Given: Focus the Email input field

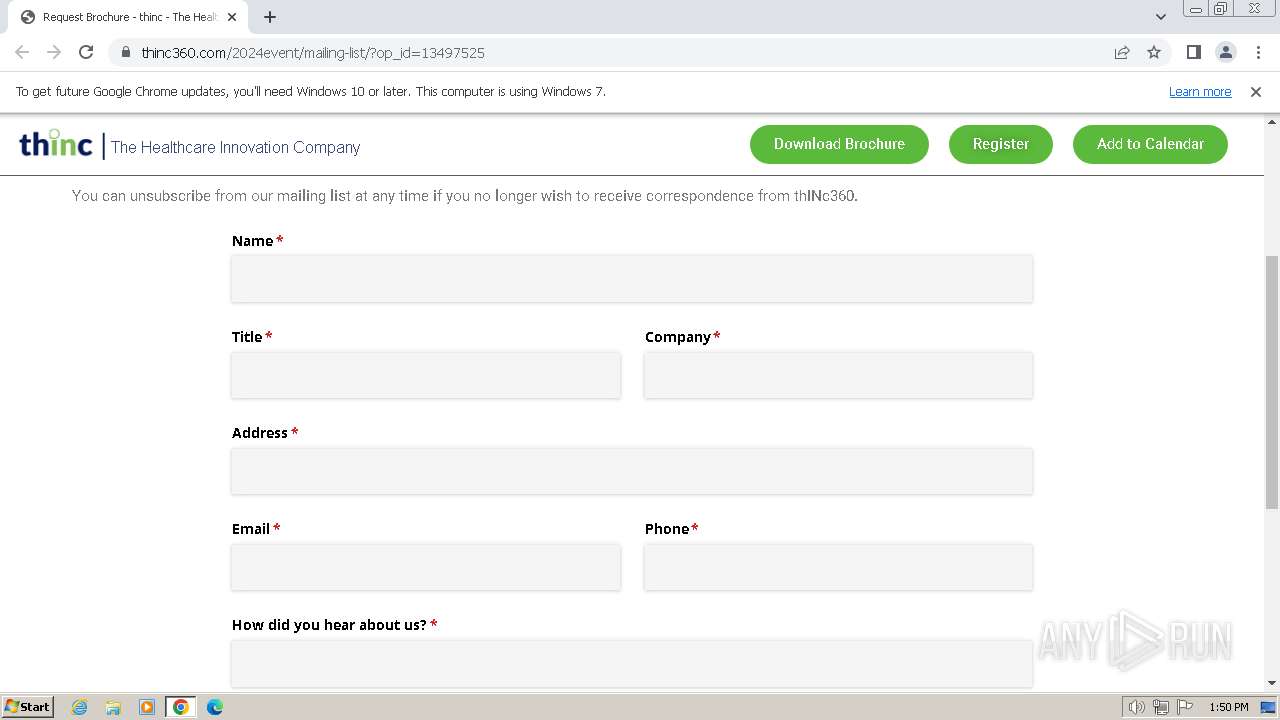Looking at the screenshot, I should pyautogui.click(x=426, y=567).
